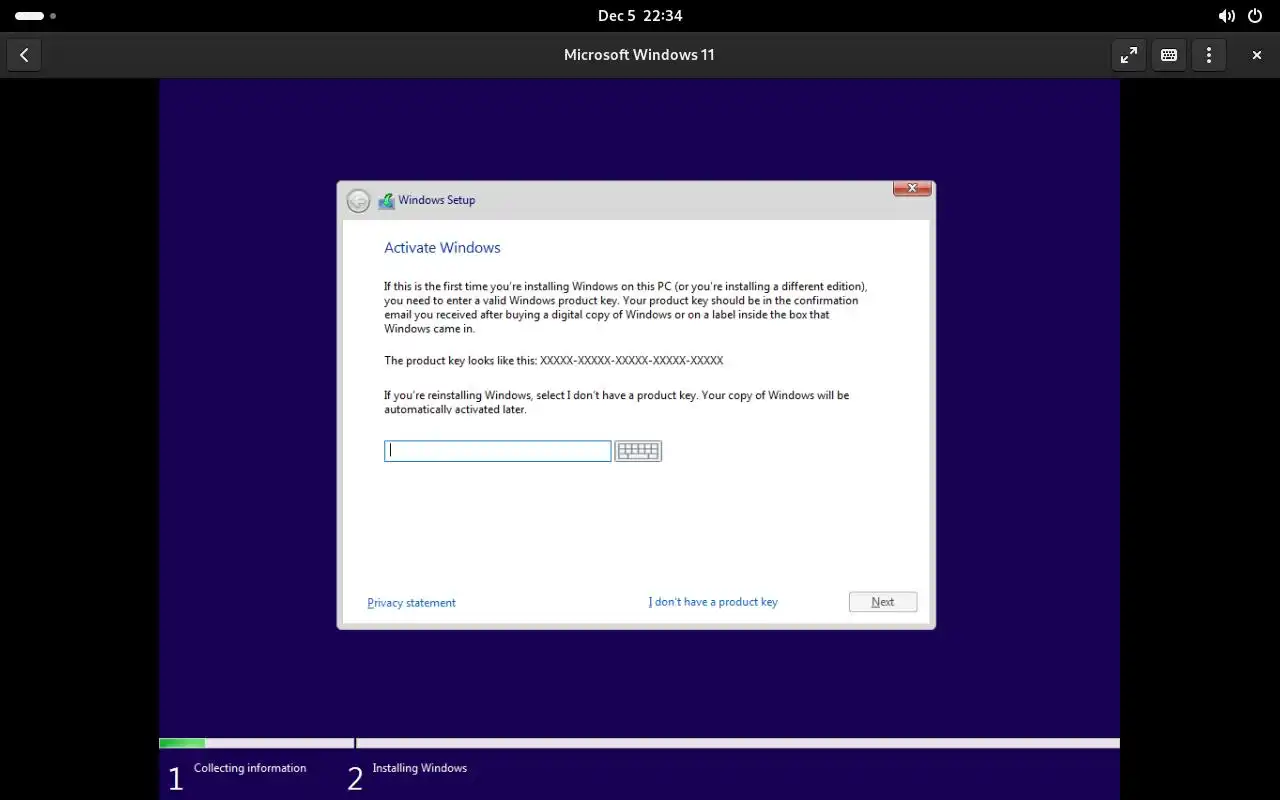Click the Next button
Screen dimensions: 1280x800
(x=883, y=602)
